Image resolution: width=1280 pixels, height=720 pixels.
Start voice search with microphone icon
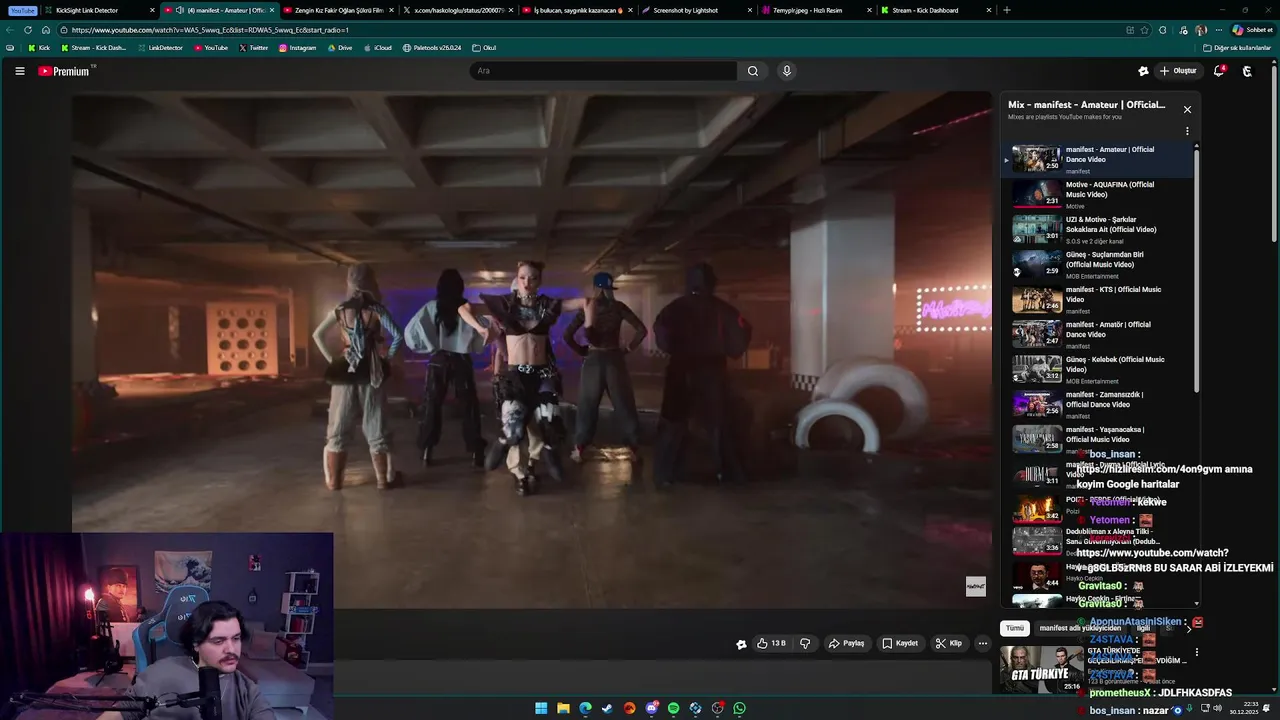(786, 71)
